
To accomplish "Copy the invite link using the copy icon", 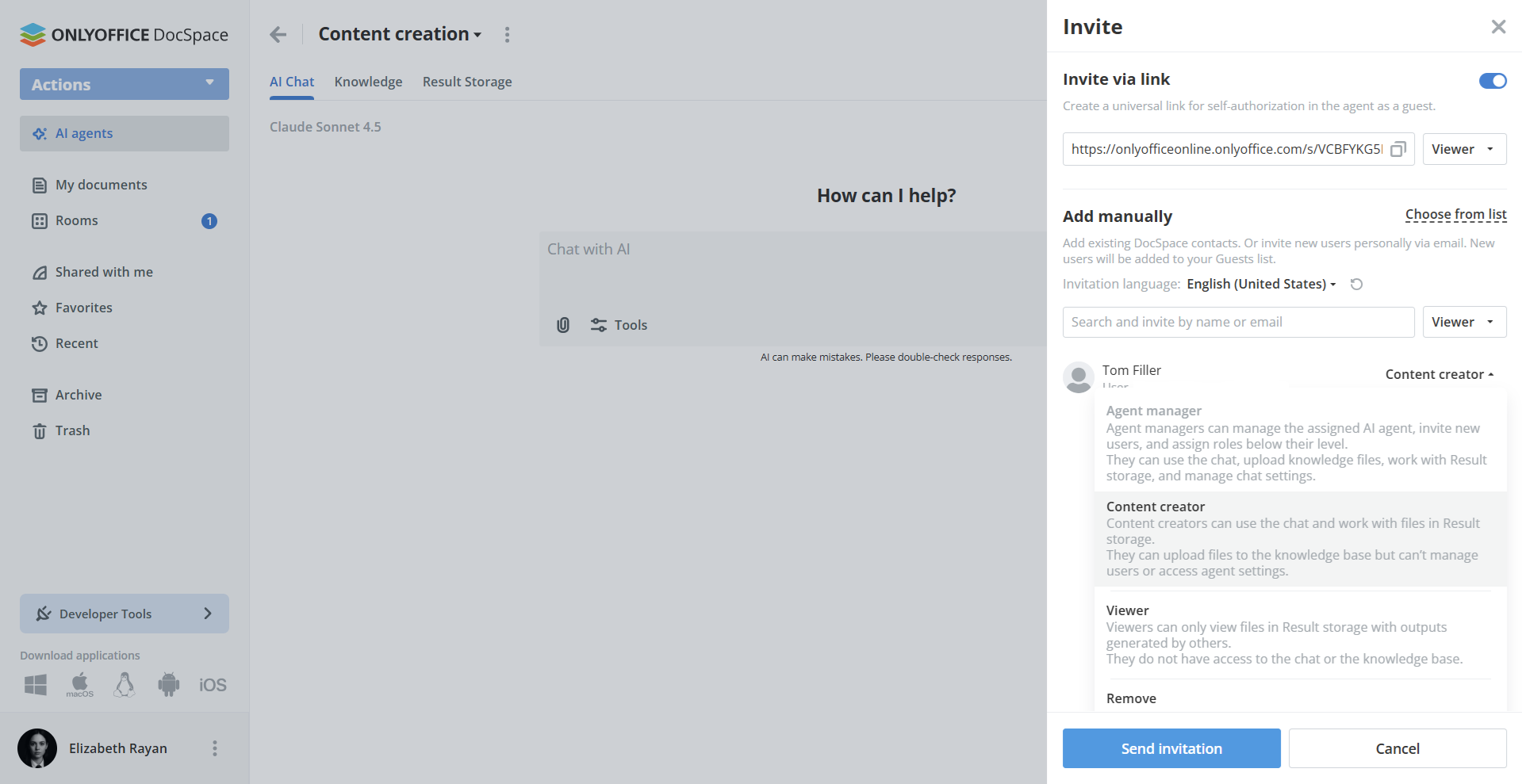I will [x=1398, y=149].
